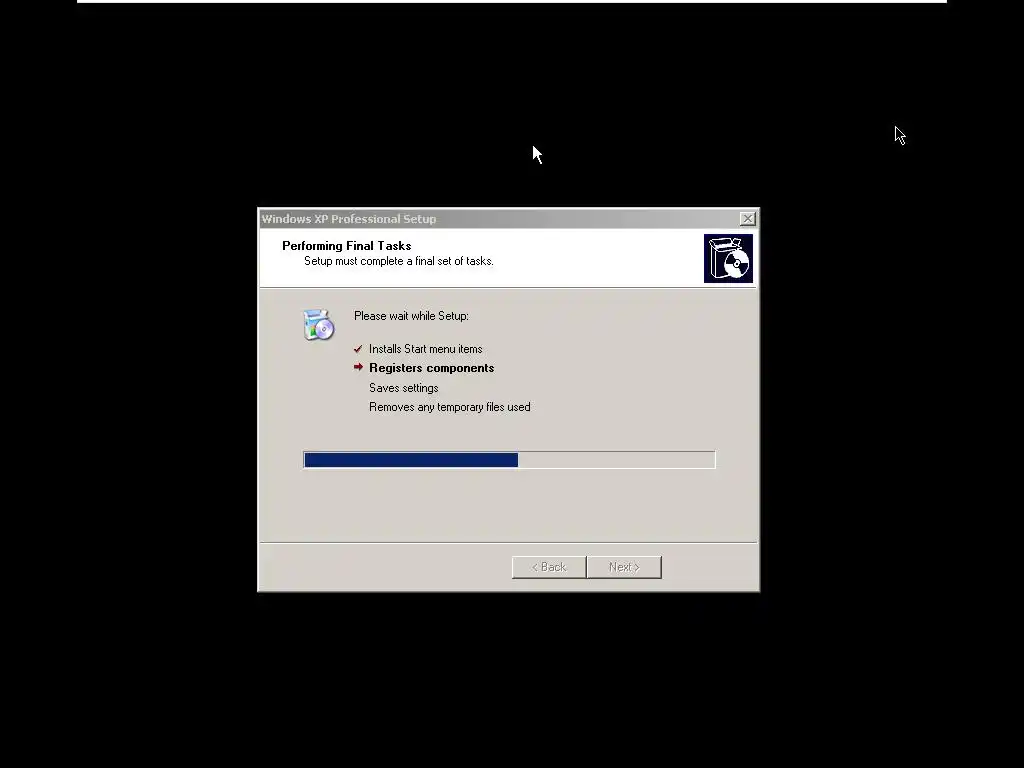The height and width of the screenshot is (768, 1024).
Task: Click the red arrow beside Registers components
Action: (x=358, y=367)
